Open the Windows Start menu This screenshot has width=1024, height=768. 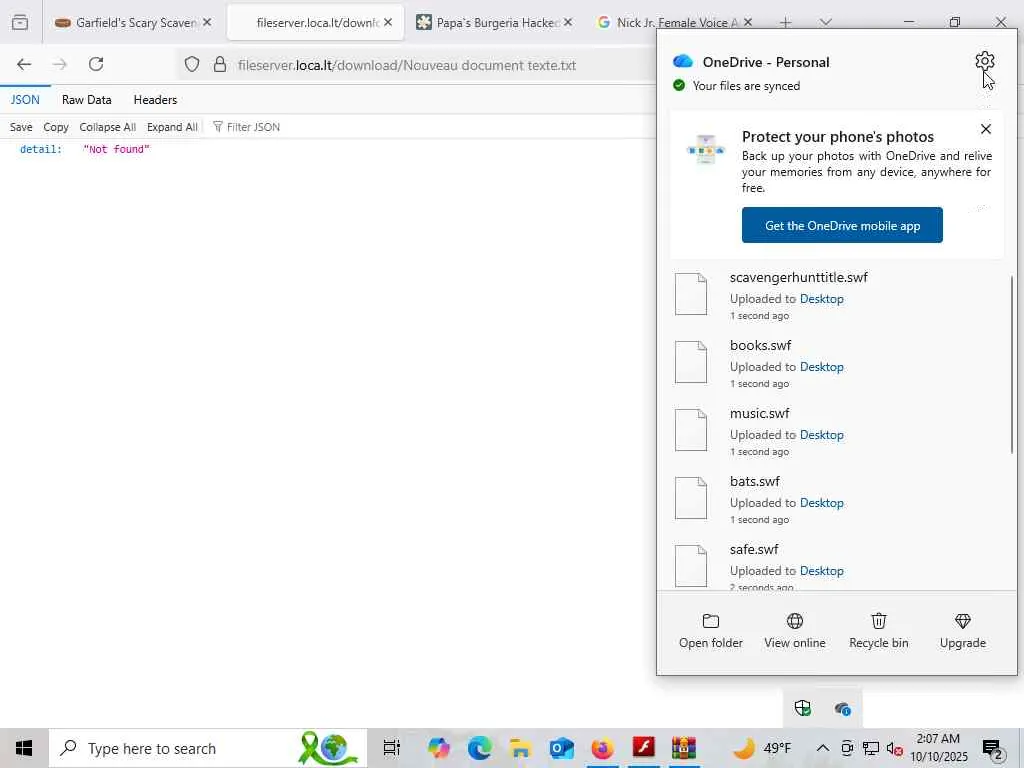24,748
